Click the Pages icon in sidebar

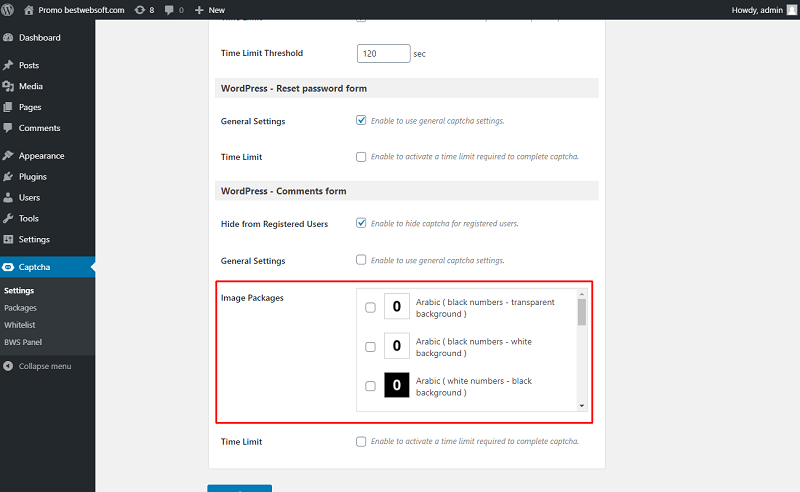tap(8, 107)
